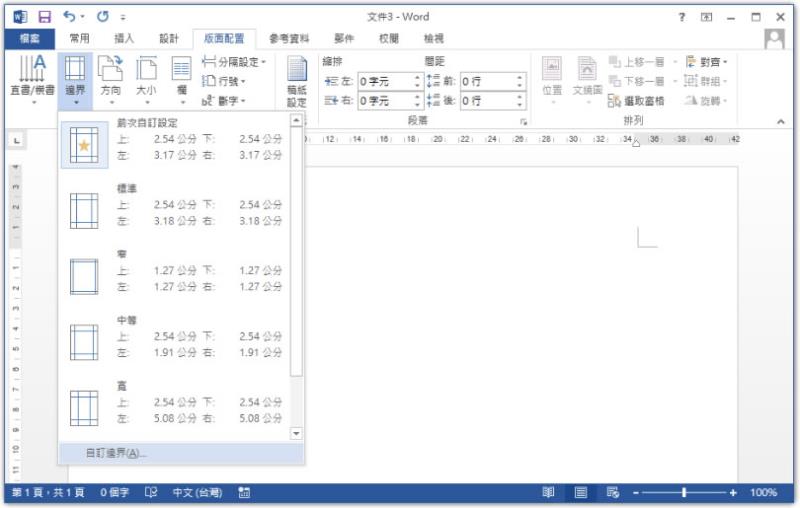Open the 直書/橫書 text direction button

(x=32, y=80)
